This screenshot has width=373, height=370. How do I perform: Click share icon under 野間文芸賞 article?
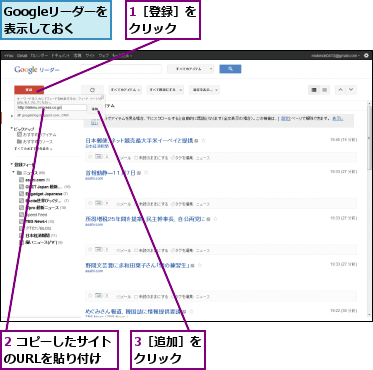tap(99, 296)
